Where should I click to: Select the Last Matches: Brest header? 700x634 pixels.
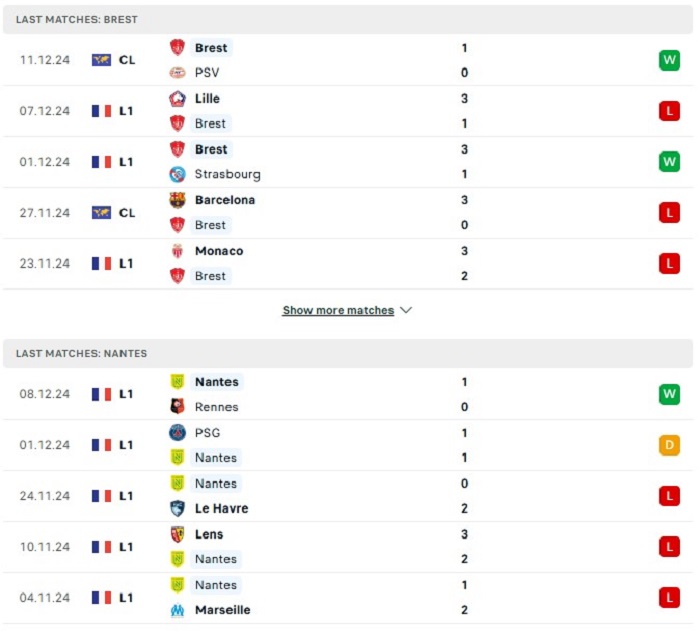click(348, 20)
